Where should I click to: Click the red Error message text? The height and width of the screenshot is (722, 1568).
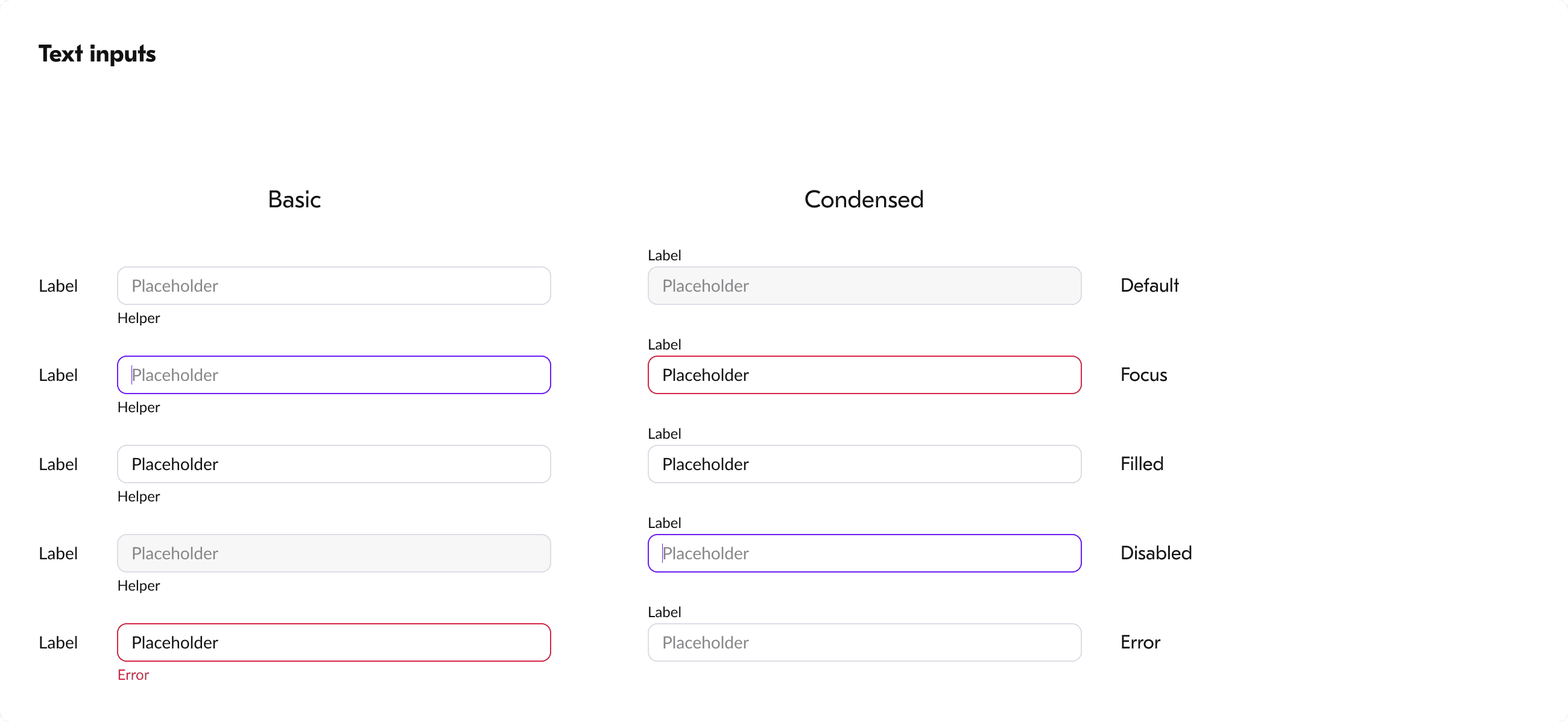click(133, 674)
